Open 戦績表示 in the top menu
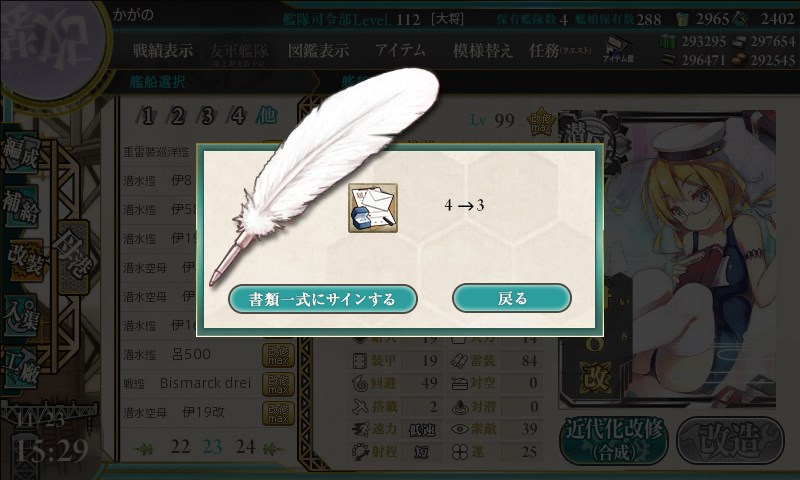The image size is (800, 480). point(163,50)
